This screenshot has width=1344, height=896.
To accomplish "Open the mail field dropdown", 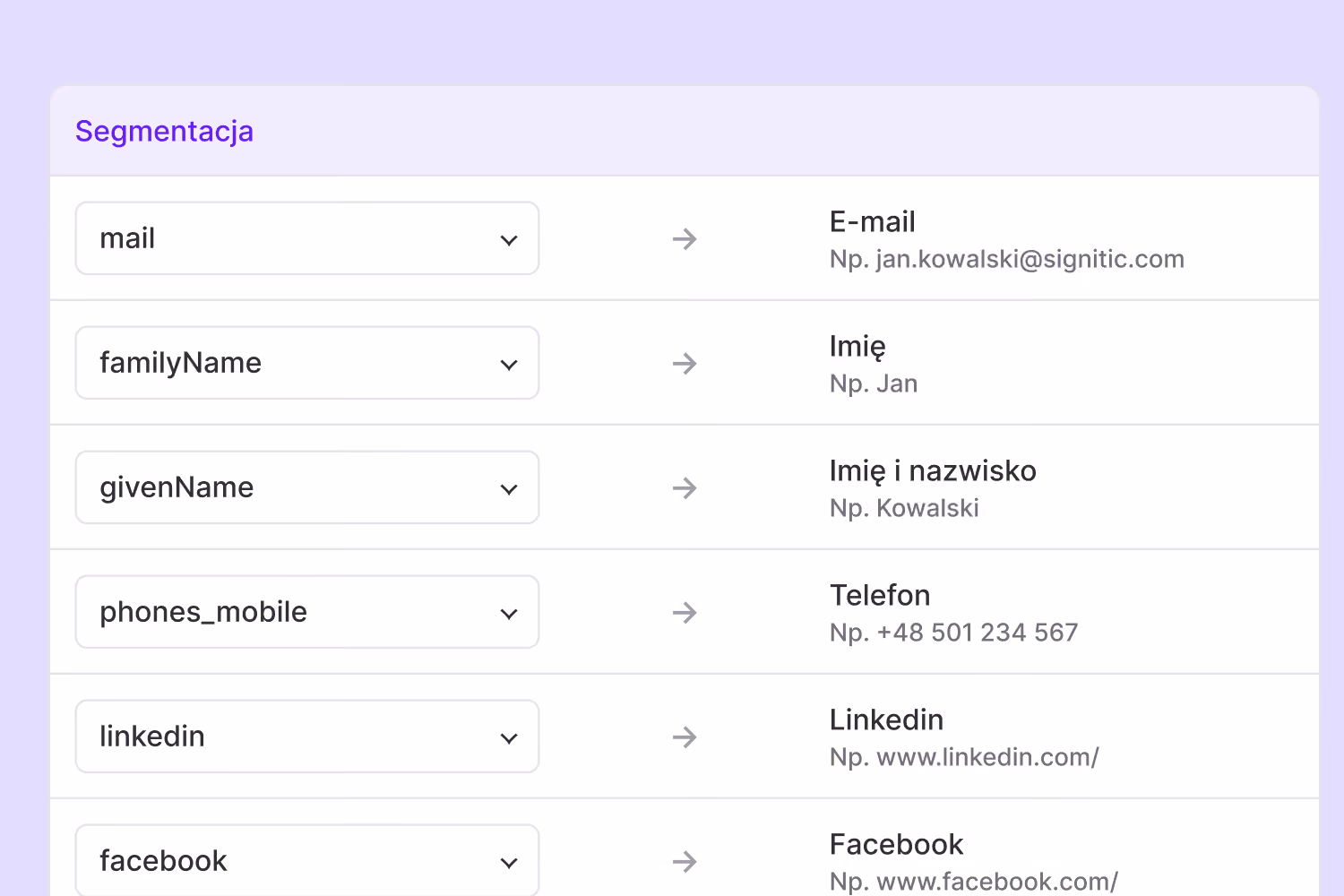I will pos(307,238).
